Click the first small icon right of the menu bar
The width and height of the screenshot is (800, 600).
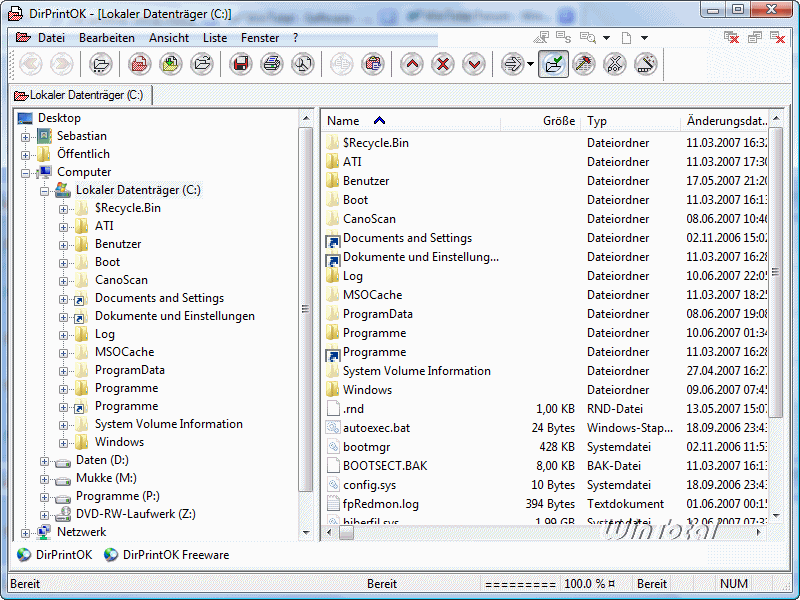[541, 38]
